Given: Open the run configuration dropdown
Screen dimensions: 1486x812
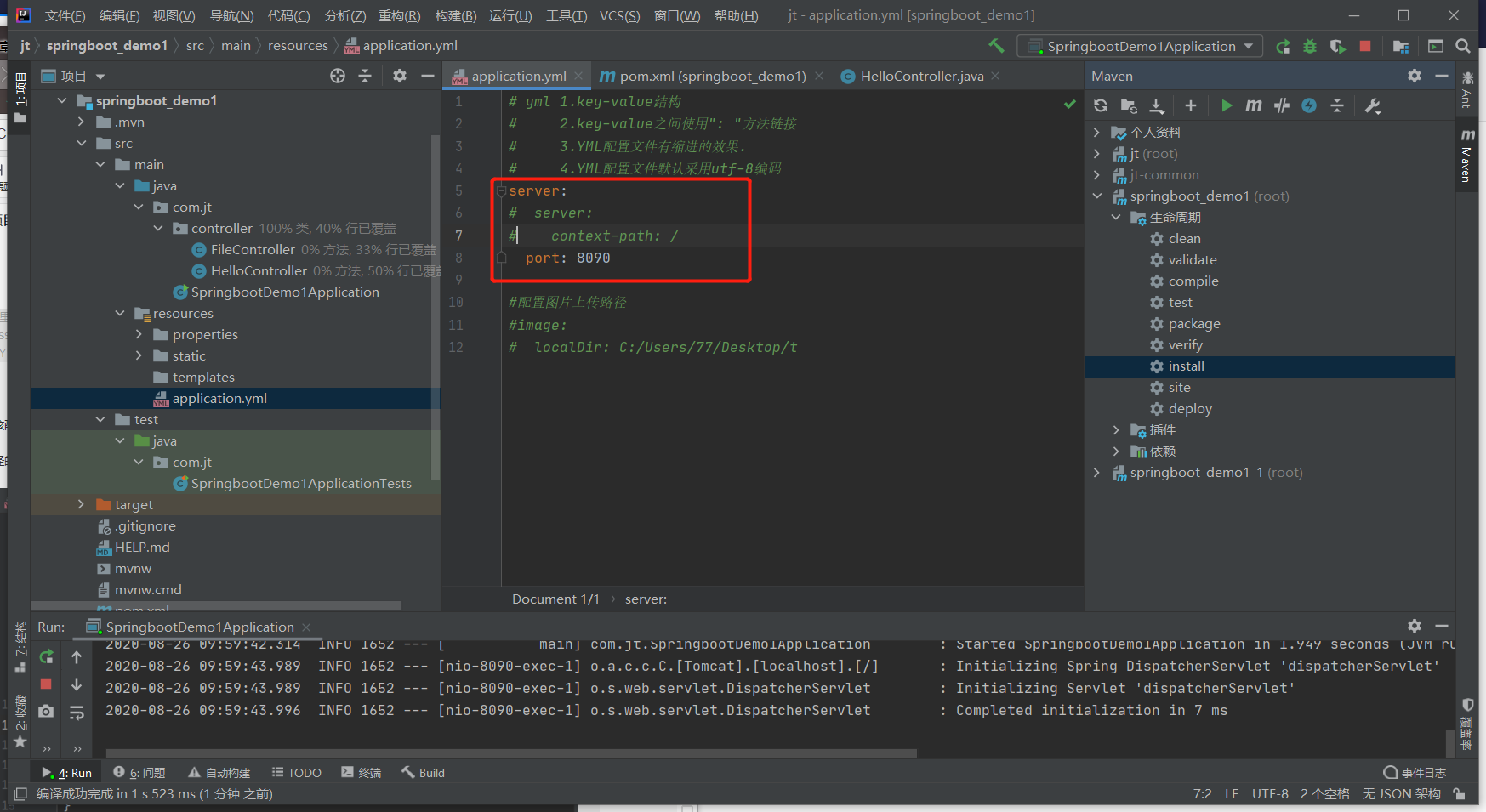Looking at the screenshot, I should click(1141, 46).
